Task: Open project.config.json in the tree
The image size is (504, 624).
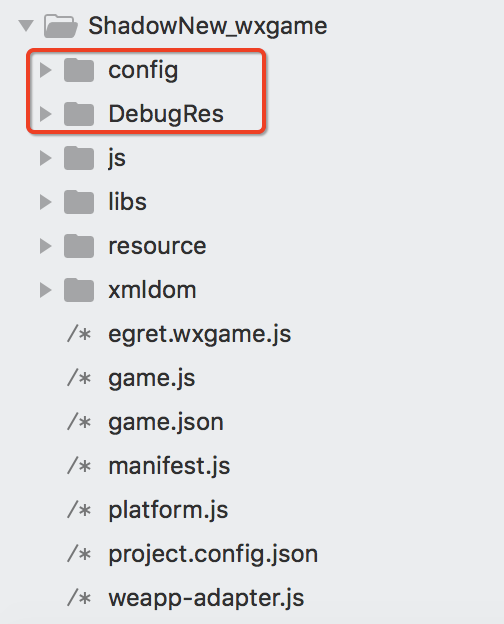Action: [213, 554]
